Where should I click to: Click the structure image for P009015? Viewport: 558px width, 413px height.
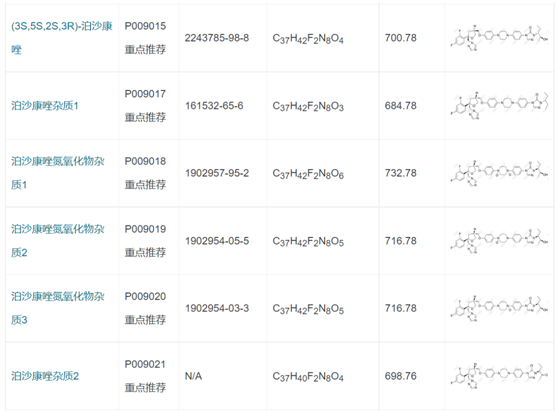tap(499, 38)
